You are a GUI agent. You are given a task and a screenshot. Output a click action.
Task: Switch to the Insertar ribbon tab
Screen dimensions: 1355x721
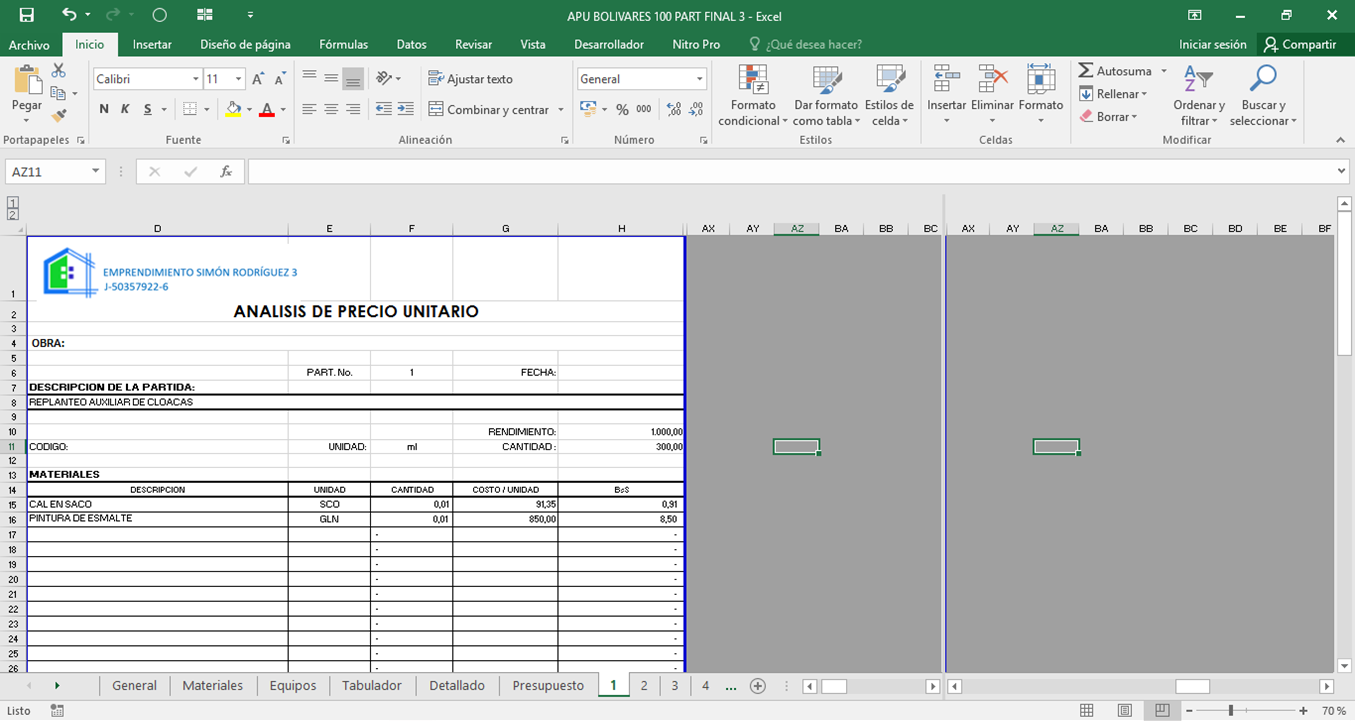[152, 45]
